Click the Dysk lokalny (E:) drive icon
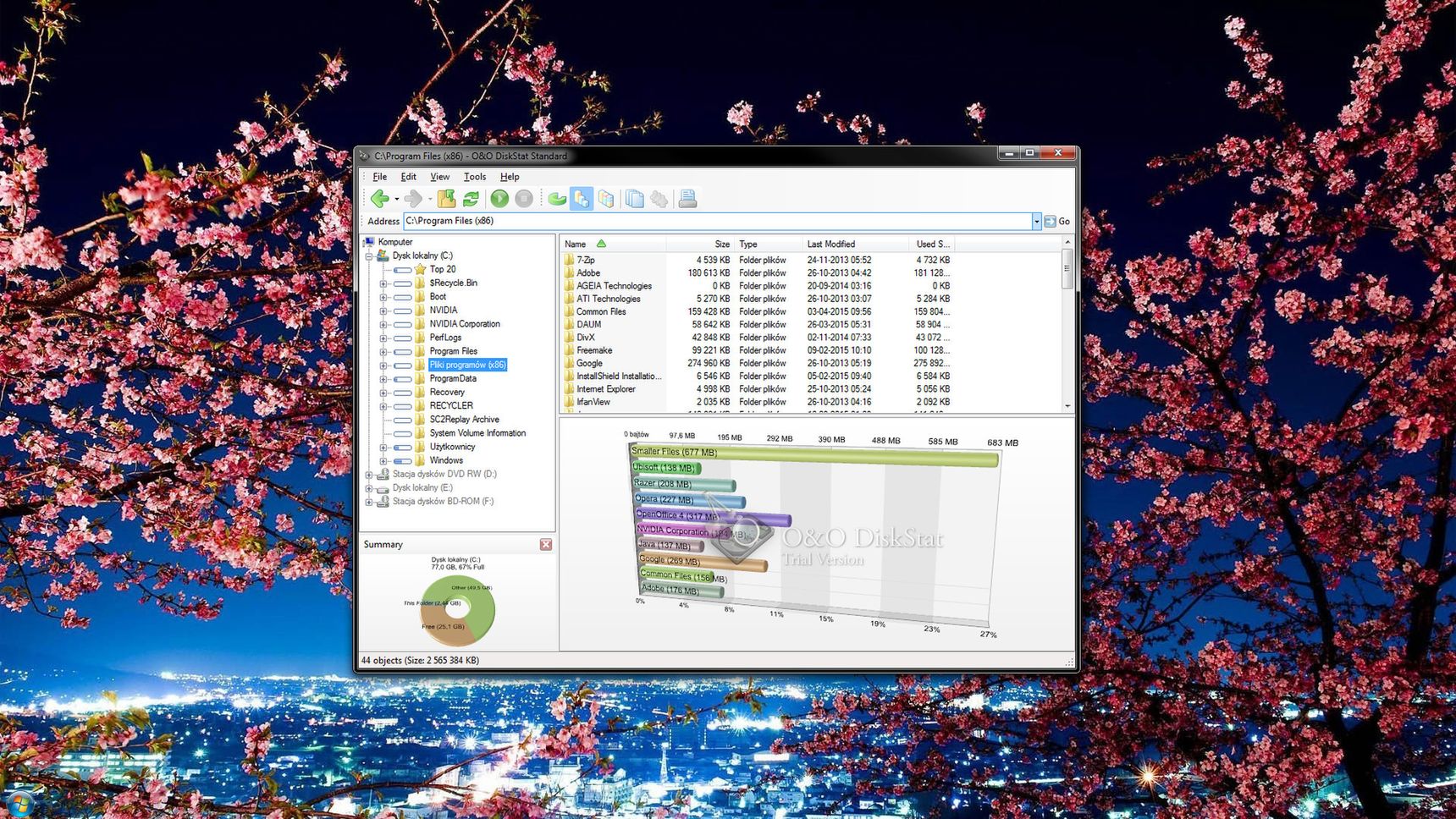This screenshot has height=819, width=1456. pos(383,488)
